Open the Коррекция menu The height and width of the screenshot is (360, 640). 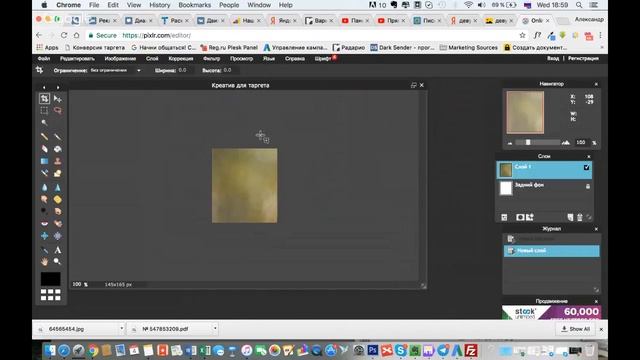tap(181, 58)
